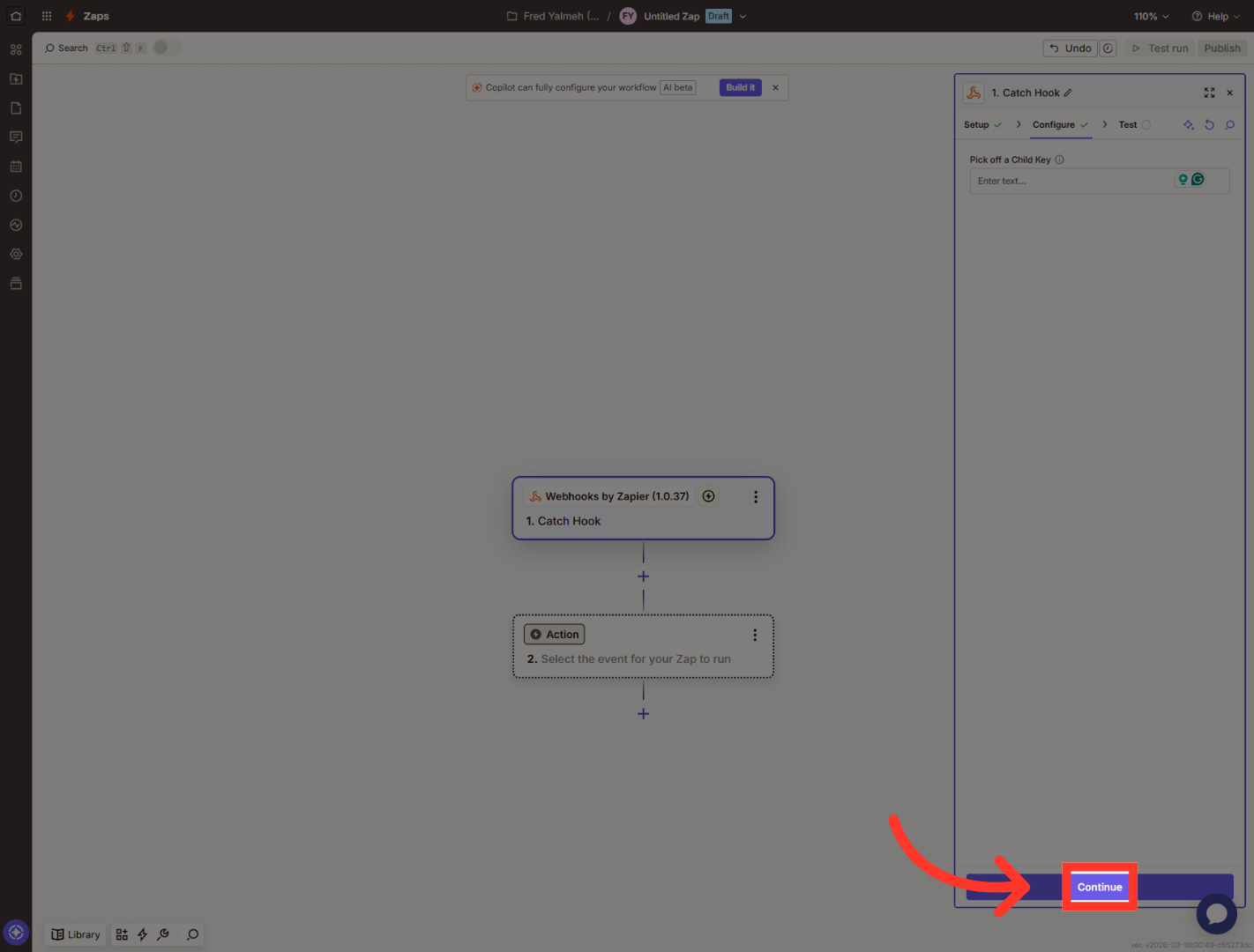This screenshot has height=952, width=1254.
Task: Click the Webhooks logo in panel header
Action: (974, 93)
